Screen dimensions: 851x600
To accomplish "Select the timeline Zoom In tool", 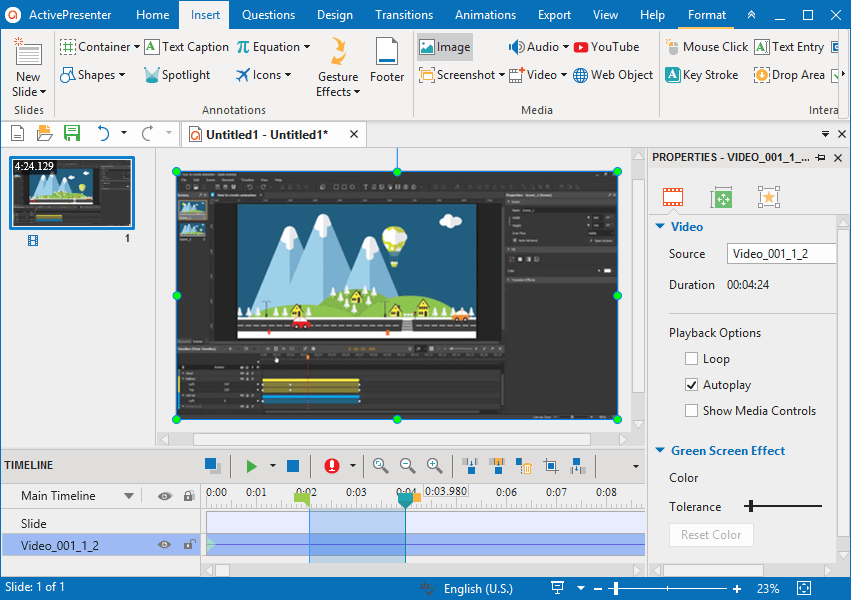I will (434, 465).
